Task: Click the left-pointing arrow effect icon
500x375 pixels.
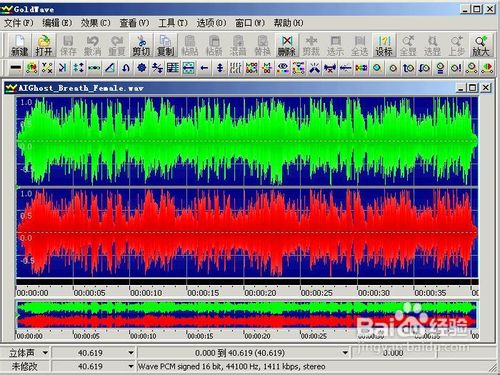Action: click(204, 68)
